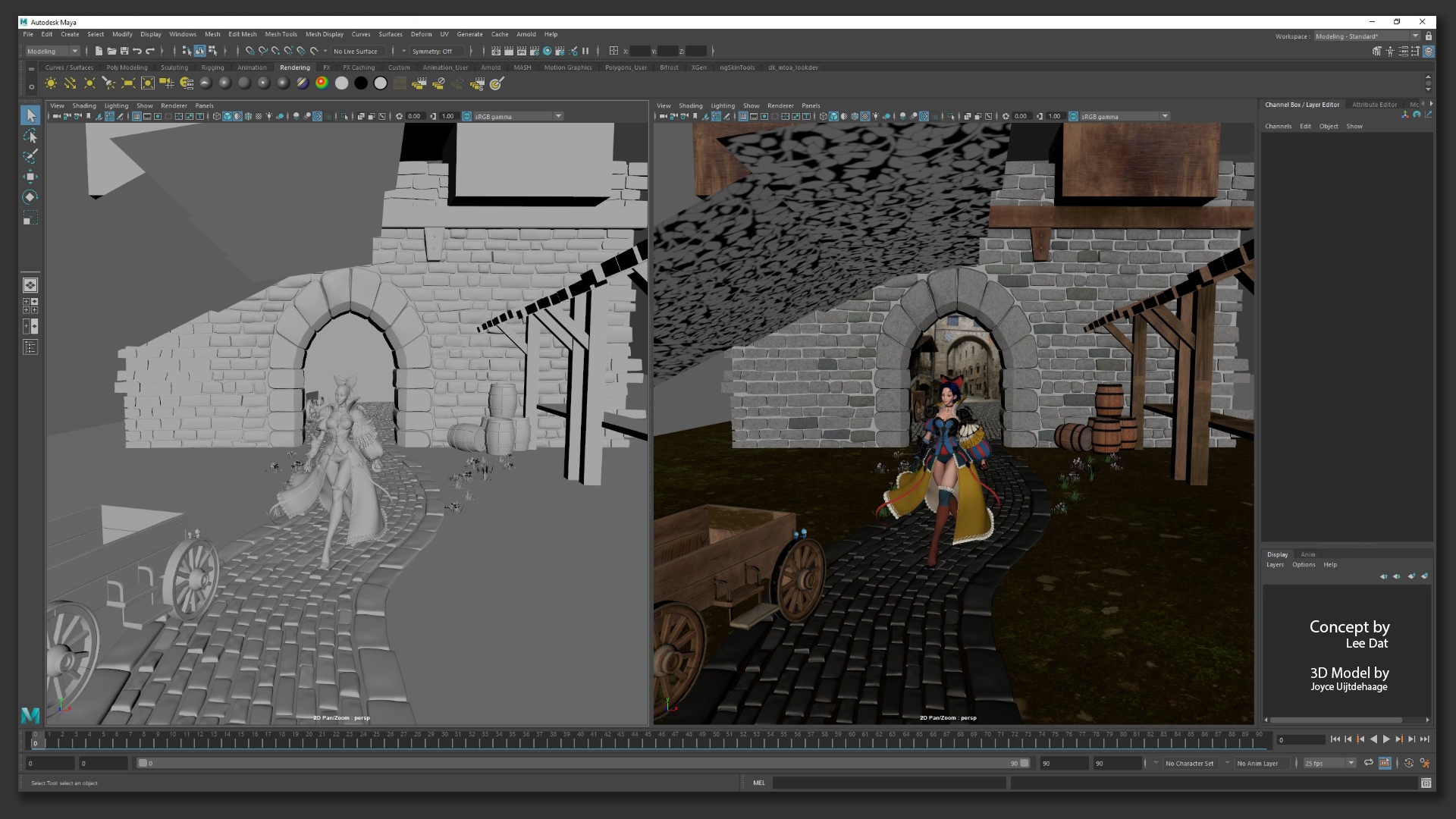
Task: Redo using the status line arrow icon
Action: coord(150,51)
